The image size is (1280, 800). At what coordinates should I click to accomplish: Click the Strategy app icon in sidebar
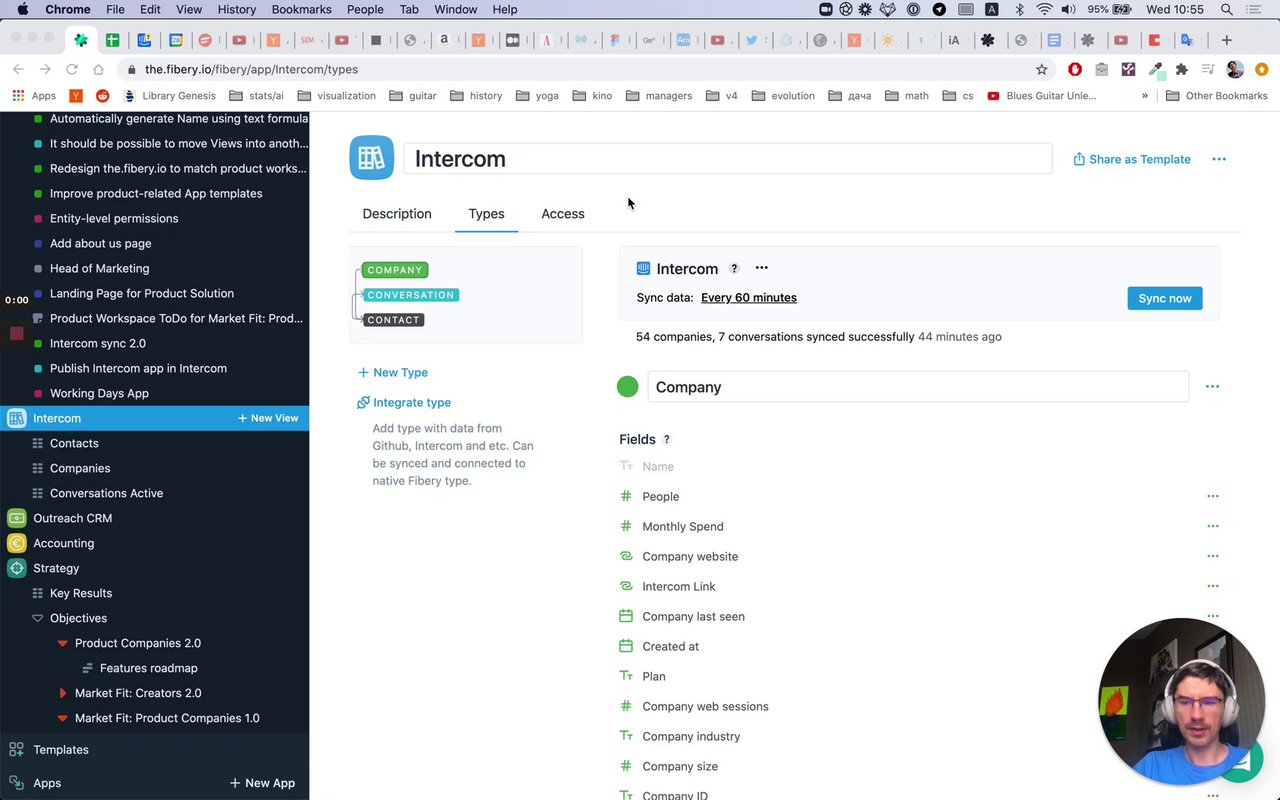pyautogui.click(x=16, y=568)
